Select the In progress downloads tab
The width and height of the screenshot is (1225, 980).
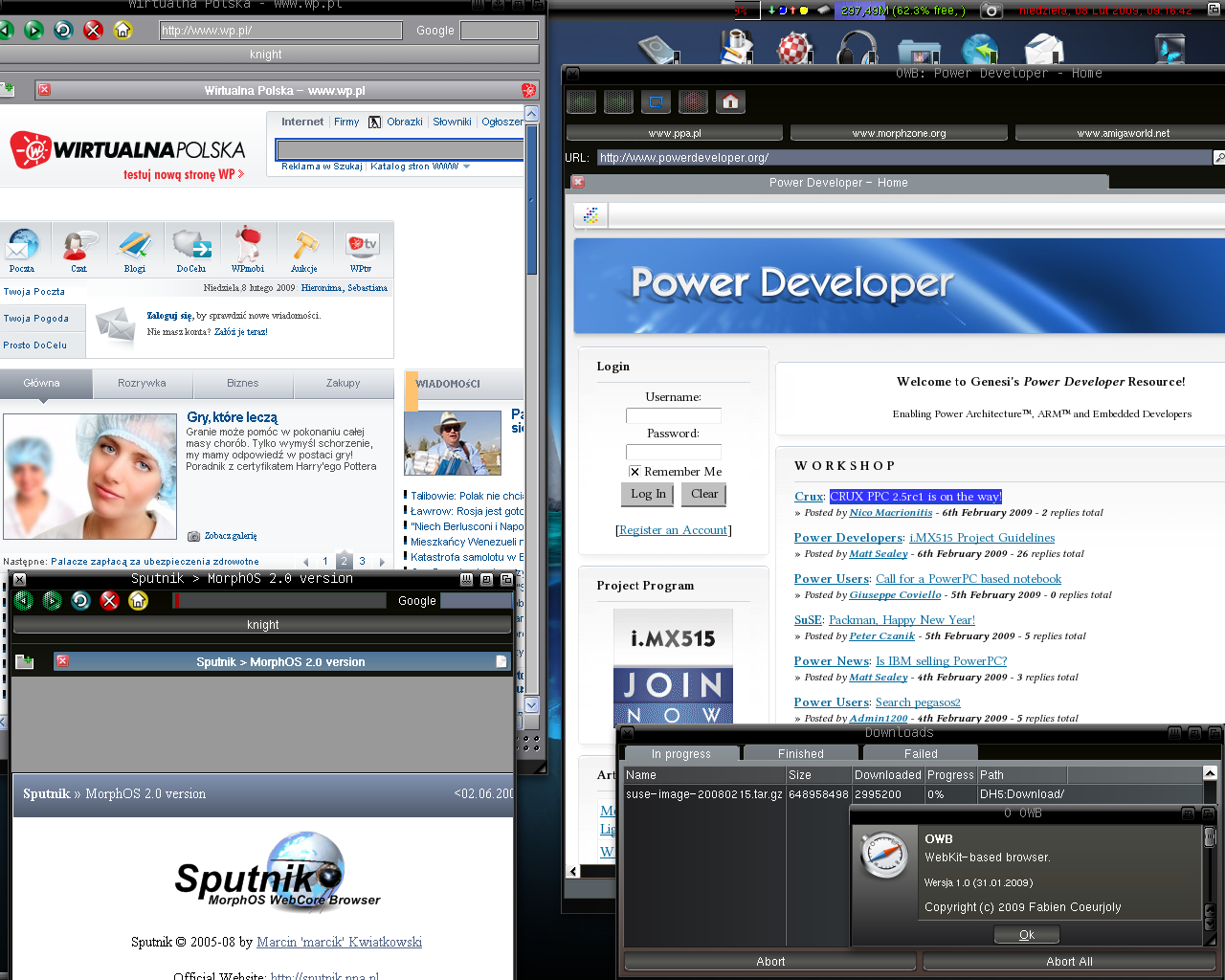[x=680, y=754]
